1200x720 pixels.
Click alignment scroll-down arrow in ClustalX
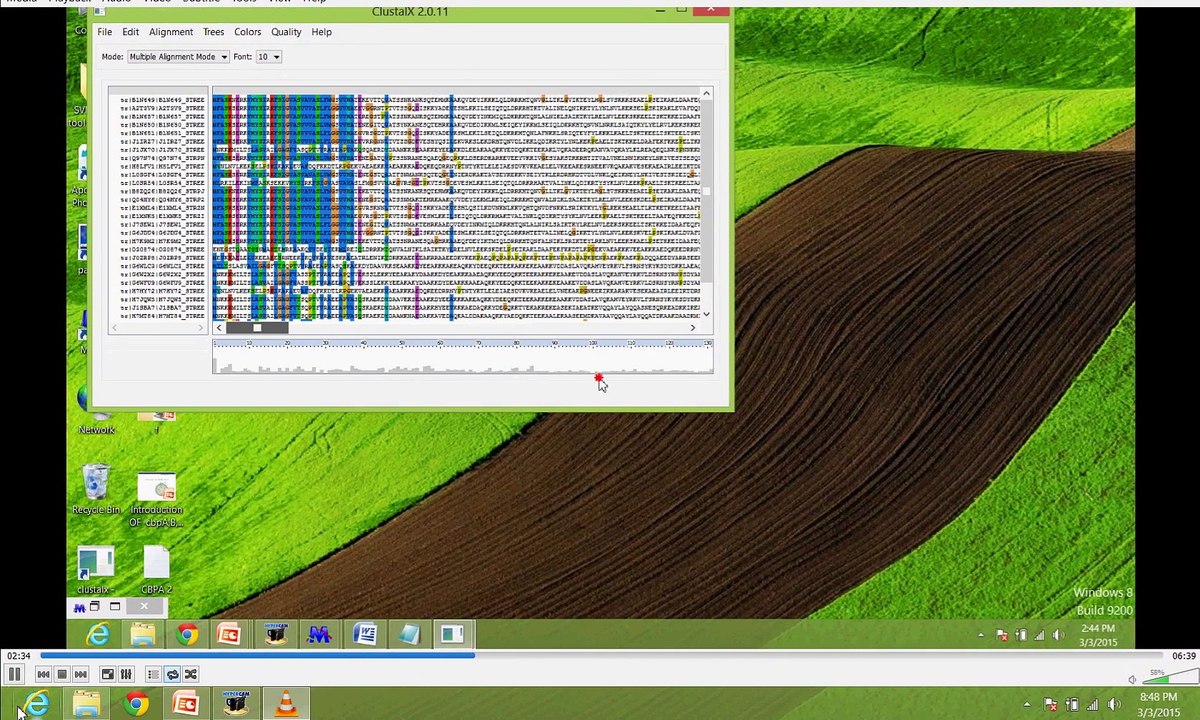tap(706, 314)
